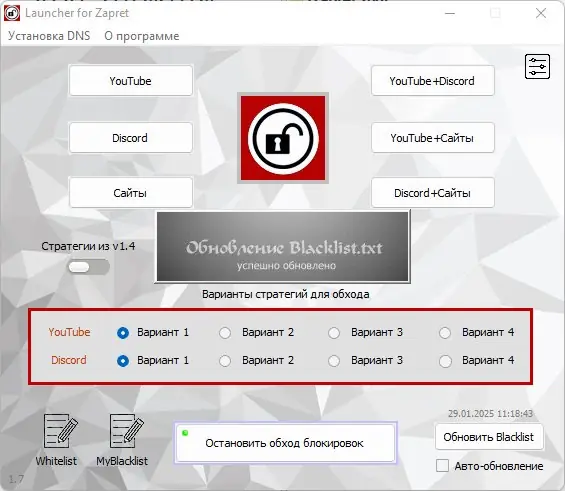
Task: Click the YouTube strategy button
Action: pos(130,81)
